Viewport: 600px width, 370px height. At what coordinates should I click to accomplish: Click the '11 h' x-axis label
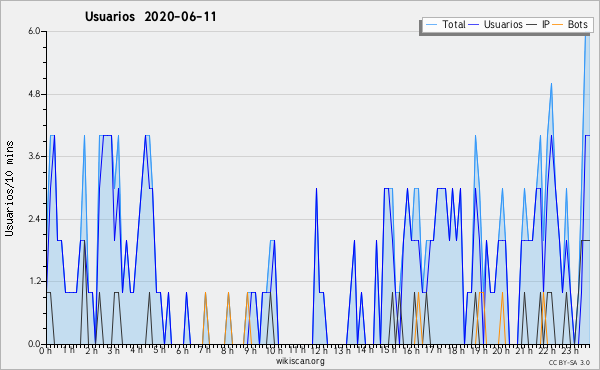[297, 350]
